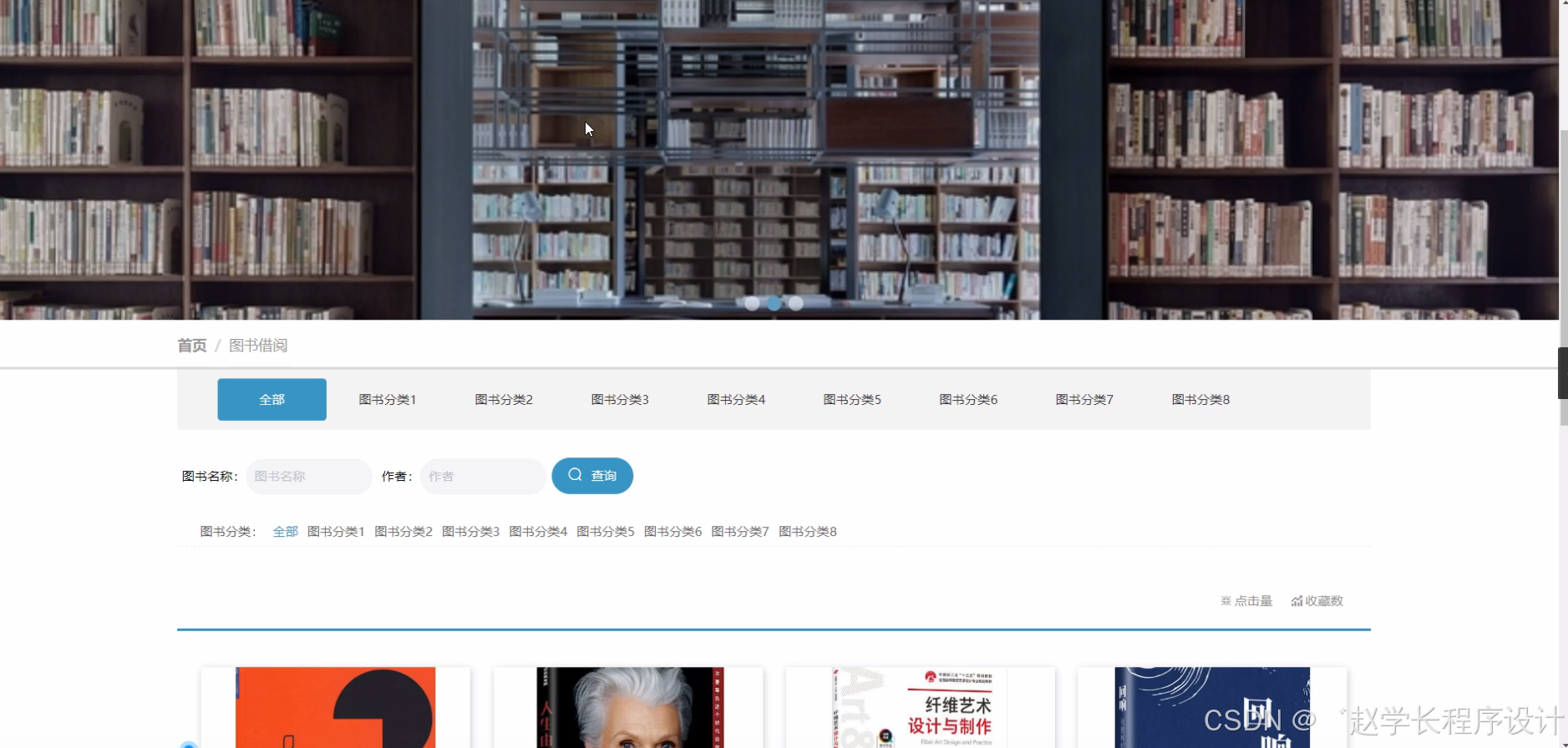Open the orange cover book card
Viewport: 1568px width, 748px height.
[x=335, y=707]
